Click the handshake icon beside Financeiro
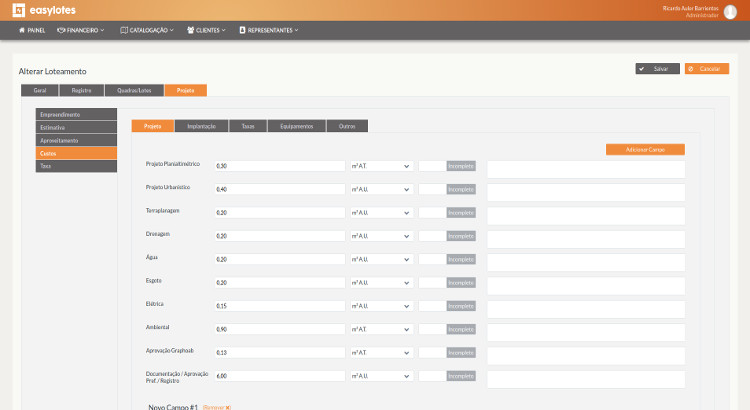 tap(61, 30)
